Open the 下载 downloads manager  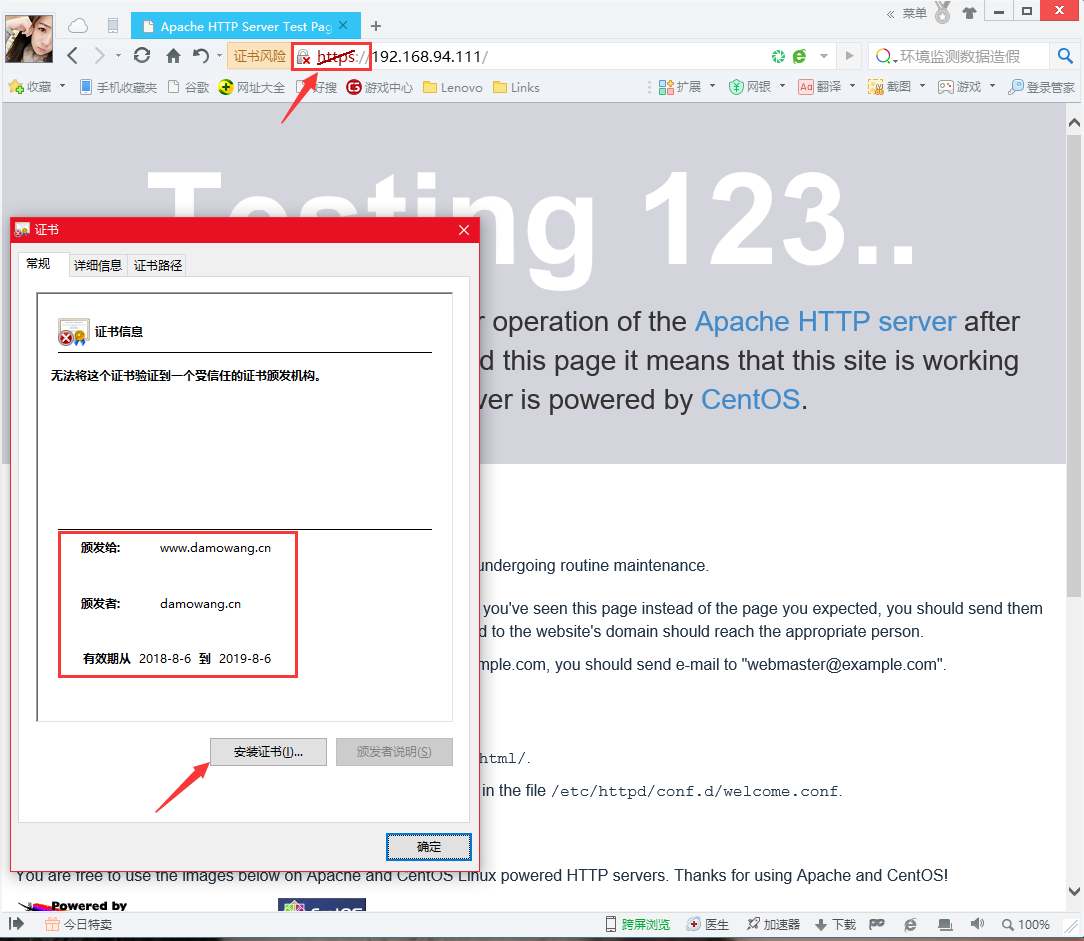(x=836, y=924)
